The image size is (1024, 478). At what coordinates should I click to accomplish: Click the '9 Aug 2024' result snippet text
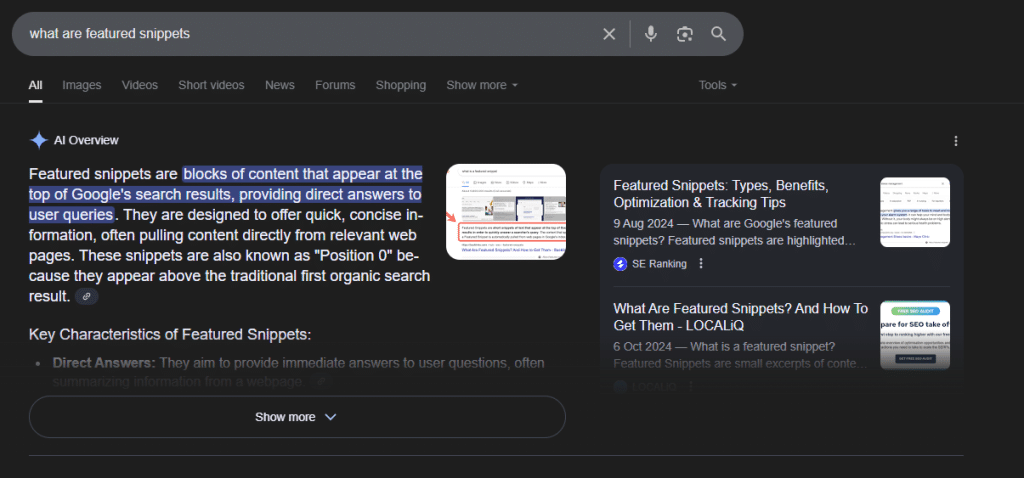point(734,232)
